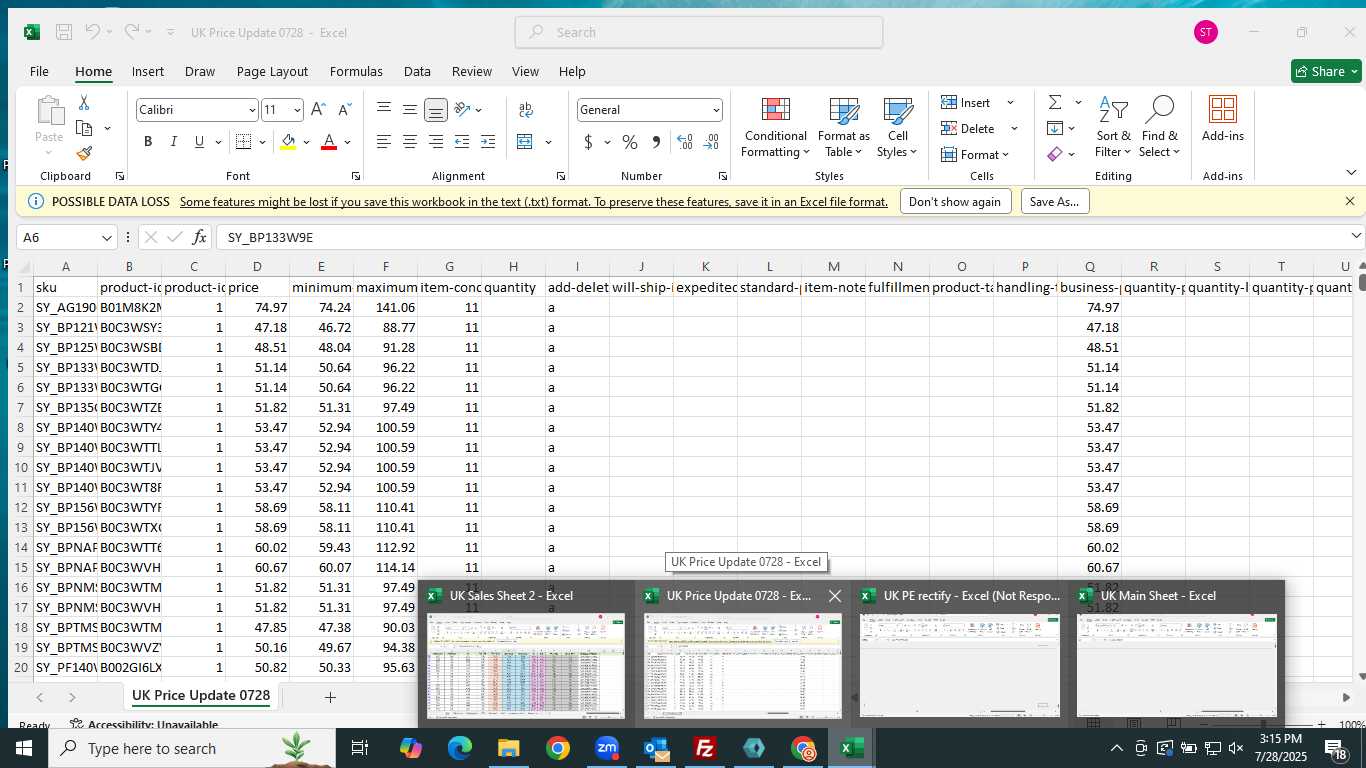Toggle Underline formatting
This screenshot has height=768, width=1366.
coord(200,142)
